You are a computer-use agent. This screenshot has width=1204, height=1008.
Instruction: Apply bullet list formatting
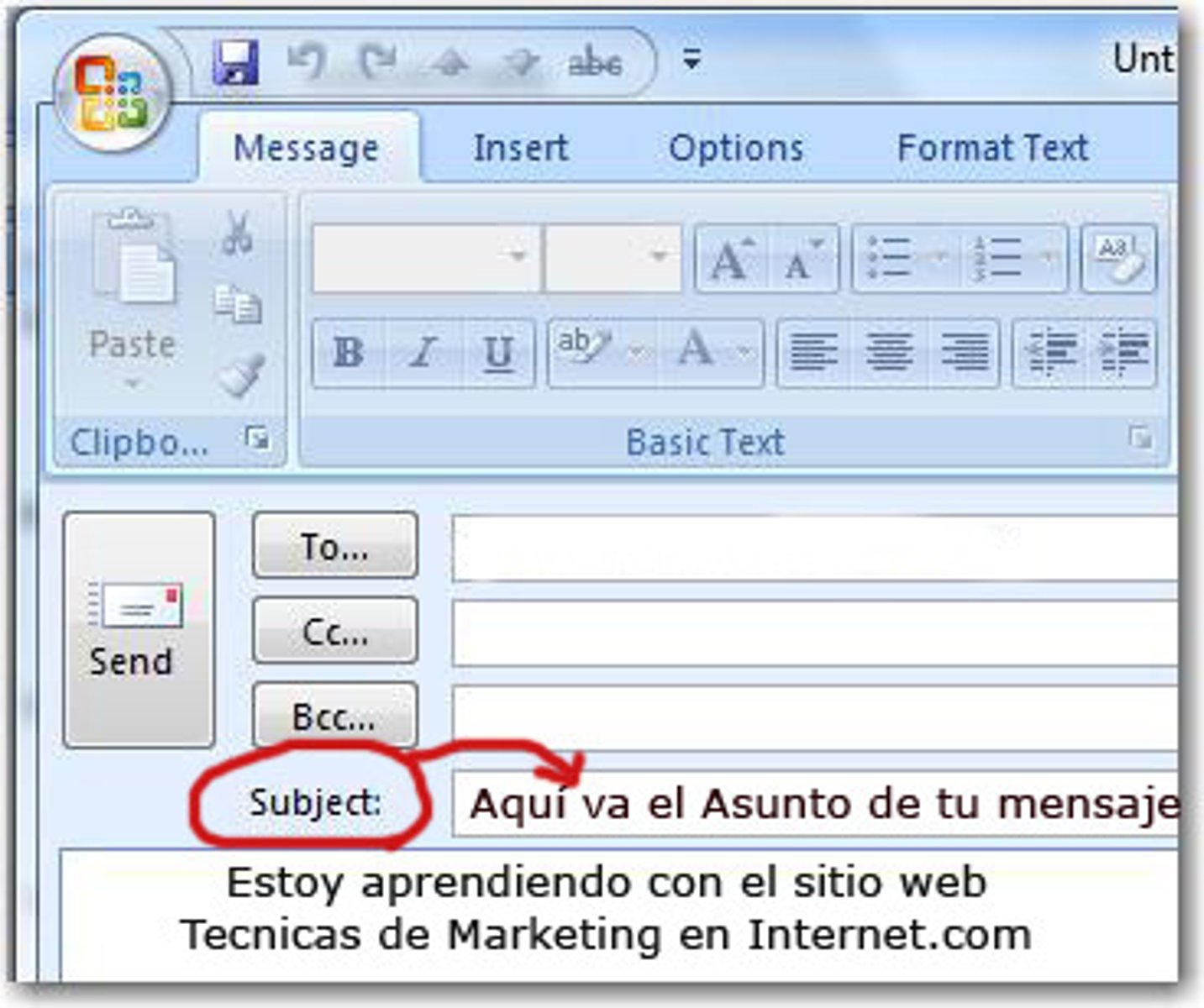[889, 258]
